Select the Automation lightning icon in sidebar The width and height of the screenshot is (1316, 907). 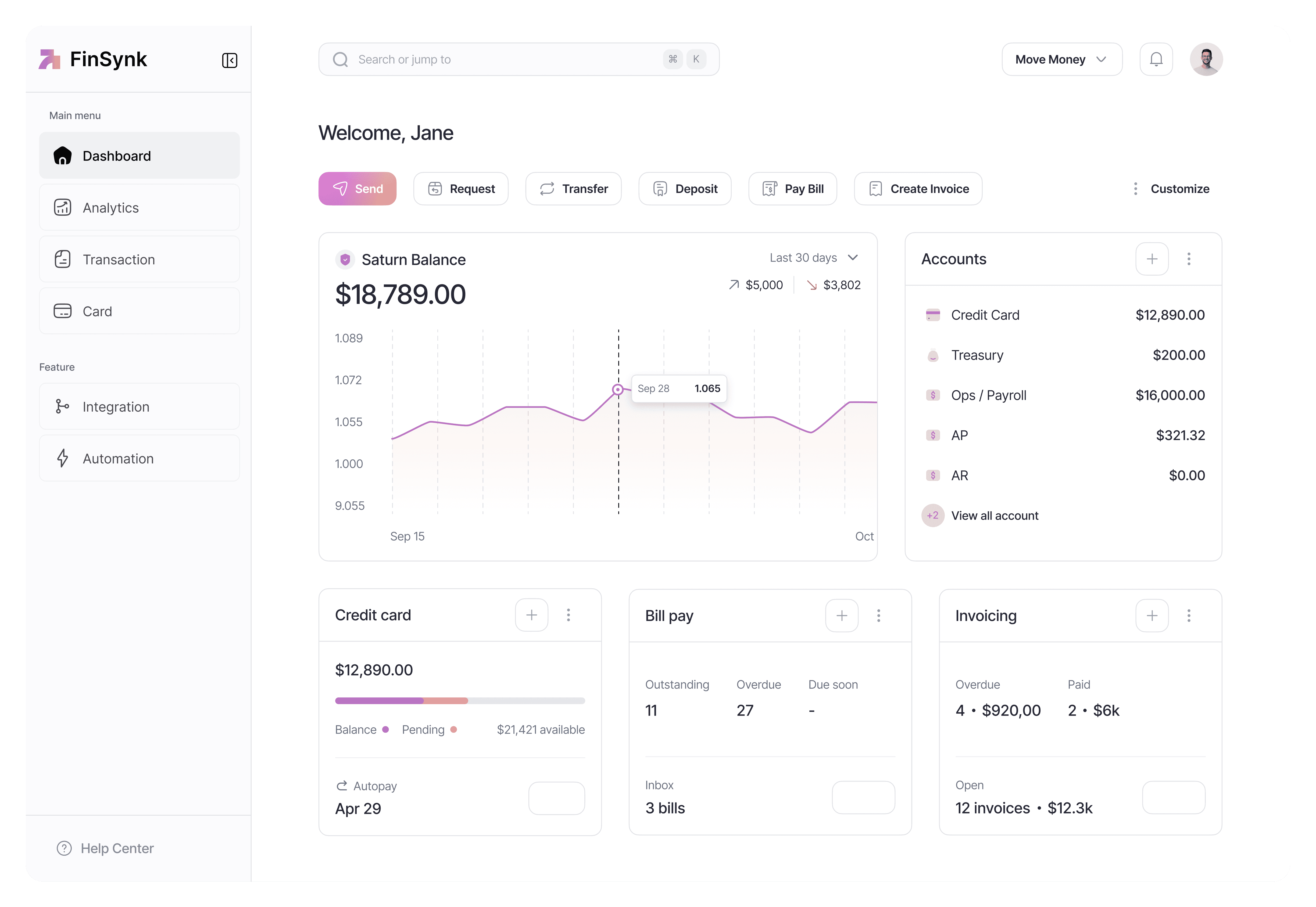click(63, 458)
